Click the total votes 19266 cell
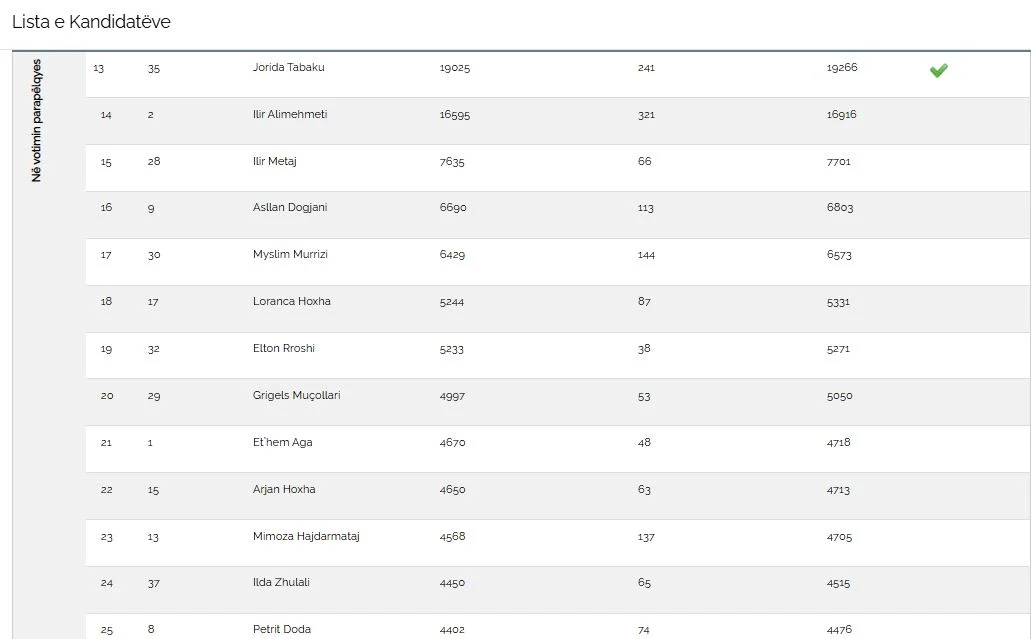This screenshot has height=639, width=1031. click(x=842, y=68)
